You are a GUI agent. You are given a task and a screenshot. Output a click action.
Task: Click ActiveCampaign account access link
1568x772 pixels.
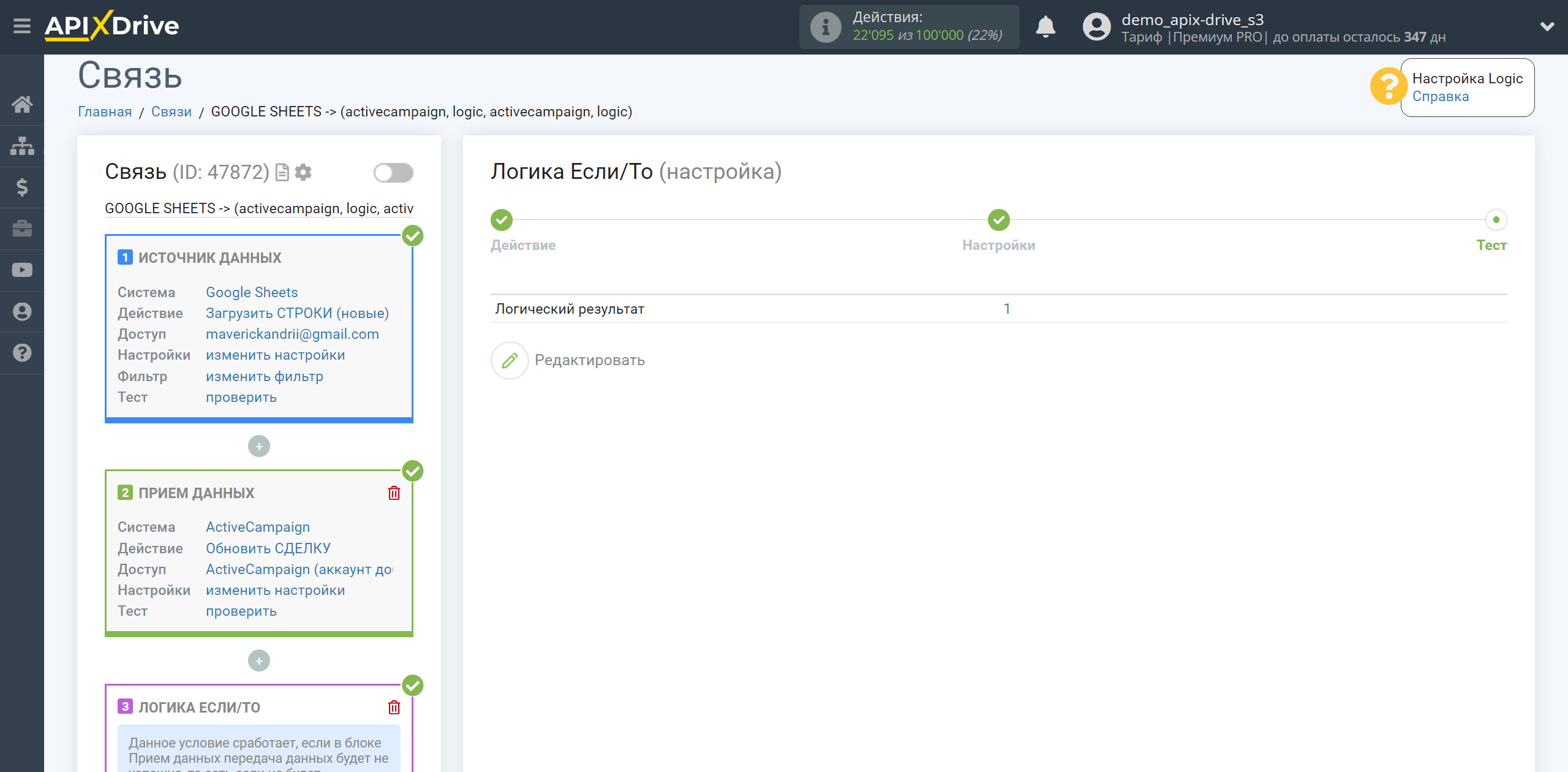(300, 569)
